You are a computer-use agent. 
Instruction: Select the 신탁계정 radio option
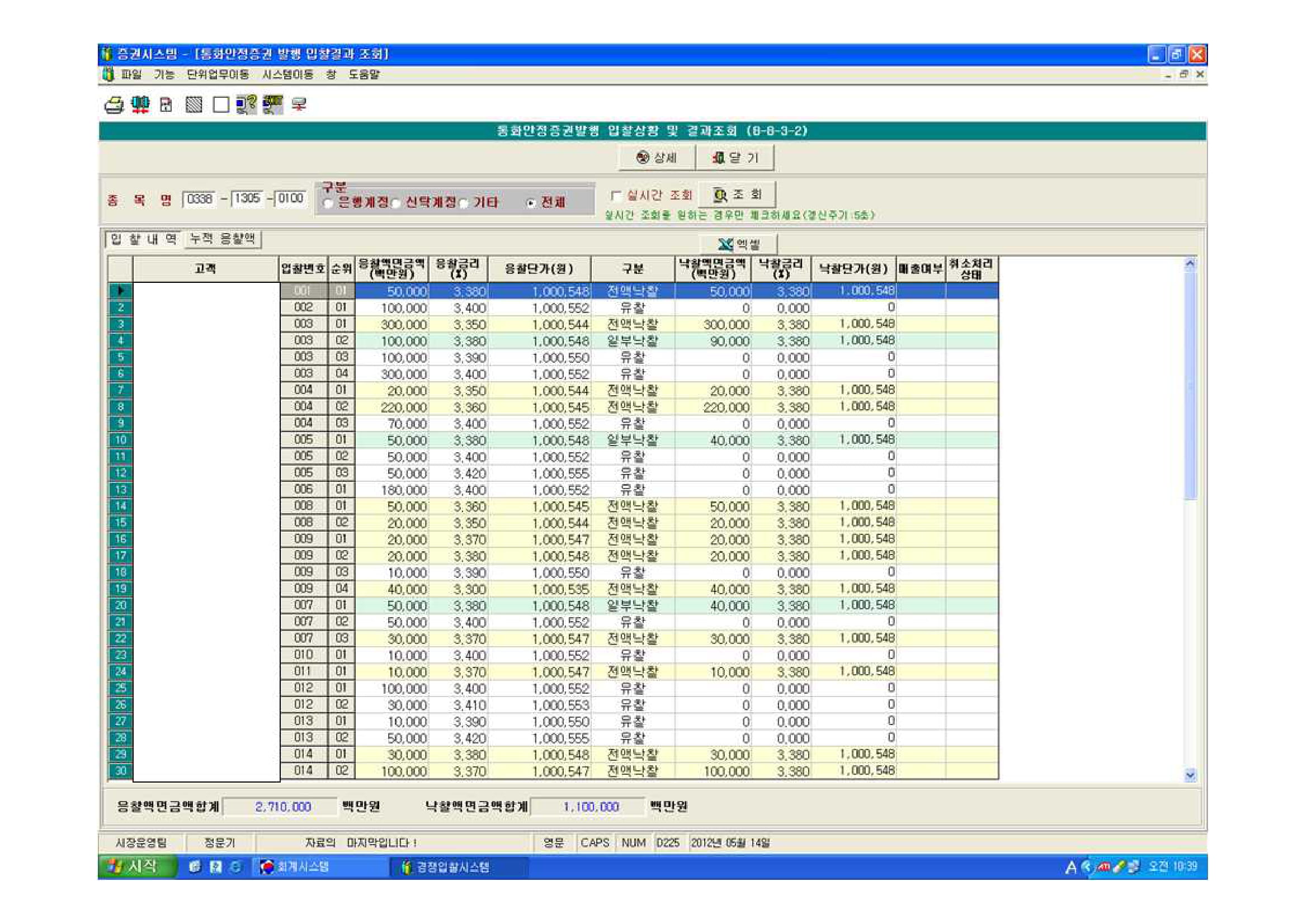[395, 203]
